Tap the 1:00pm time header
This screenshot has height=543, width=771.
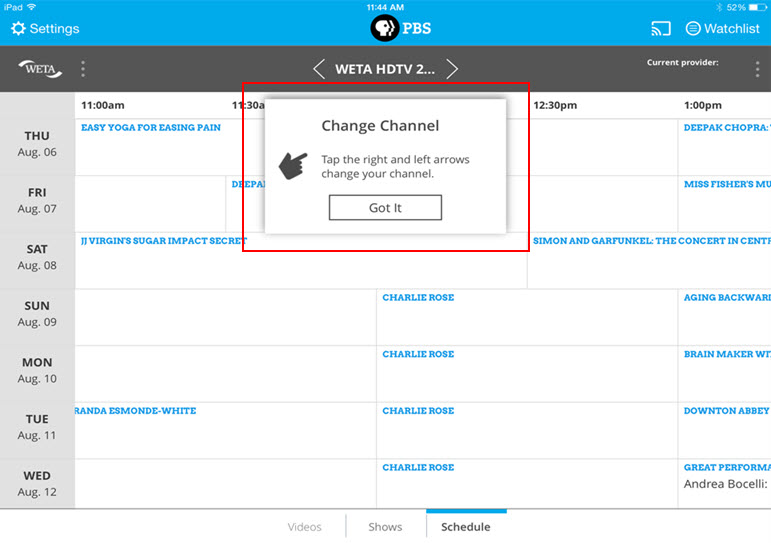[703, 105]
